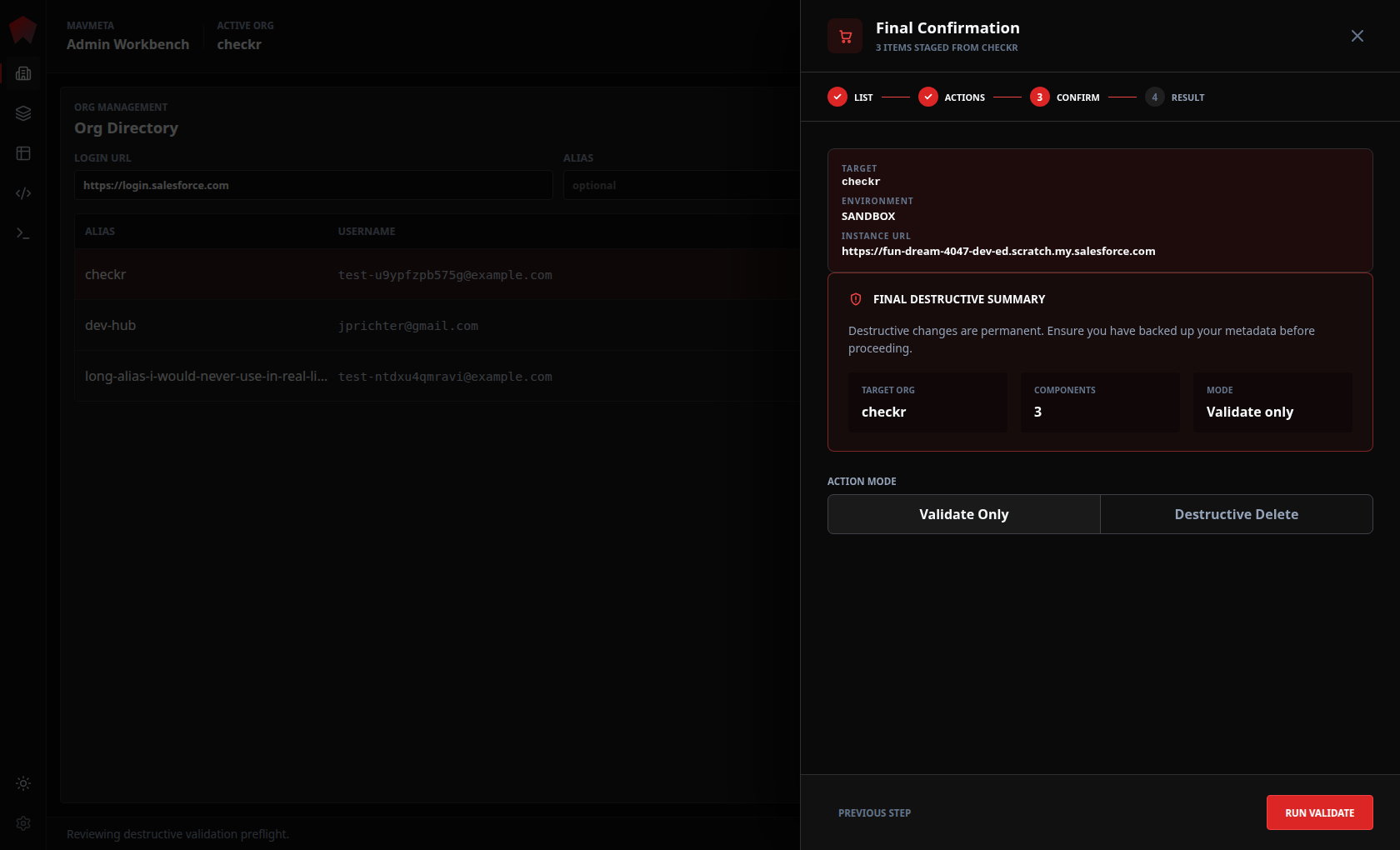This screenshot has width=1400, height=850.
Task: Click the shield warning icon in destructive summary
Action: tap(855, 299)
